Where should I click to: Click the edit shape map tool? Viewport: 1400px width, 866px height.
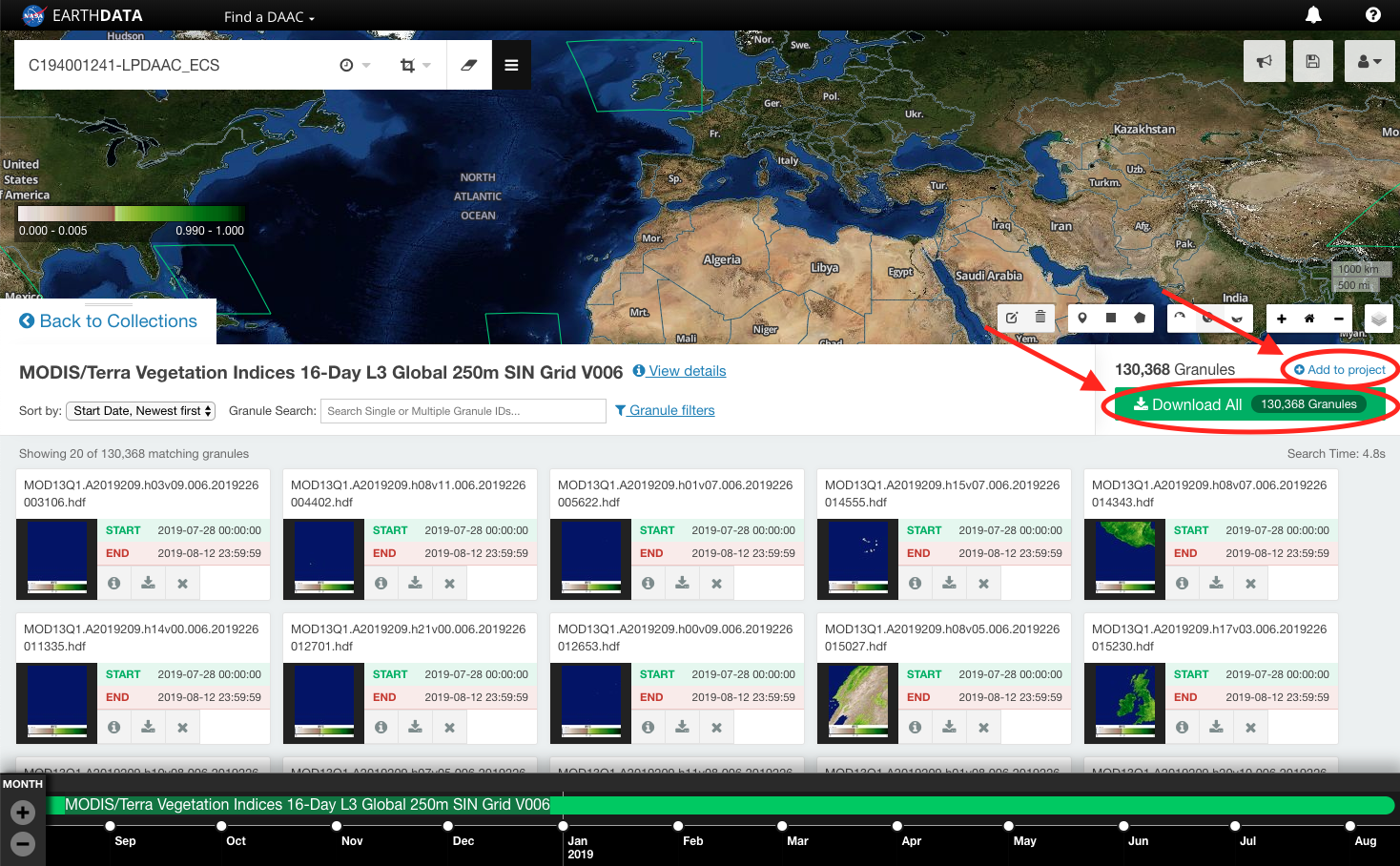[x=1012, y=318]
